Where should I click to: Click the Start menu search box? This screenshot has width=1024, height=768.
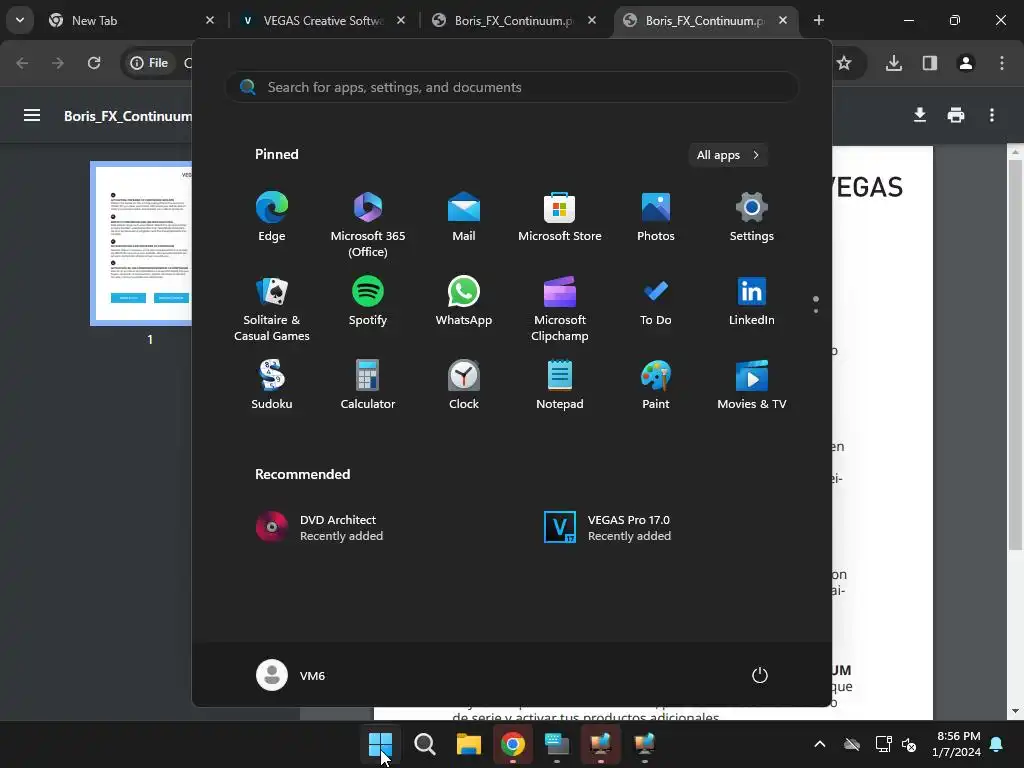click(512, 87)
